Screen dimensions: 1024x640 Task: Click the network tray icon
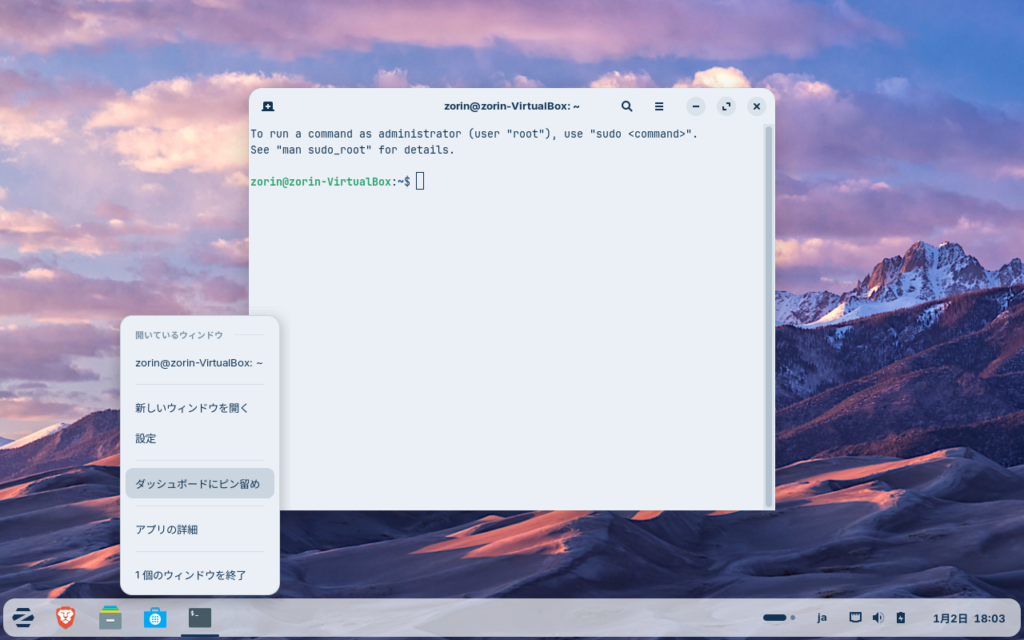[x=855, y=618]
